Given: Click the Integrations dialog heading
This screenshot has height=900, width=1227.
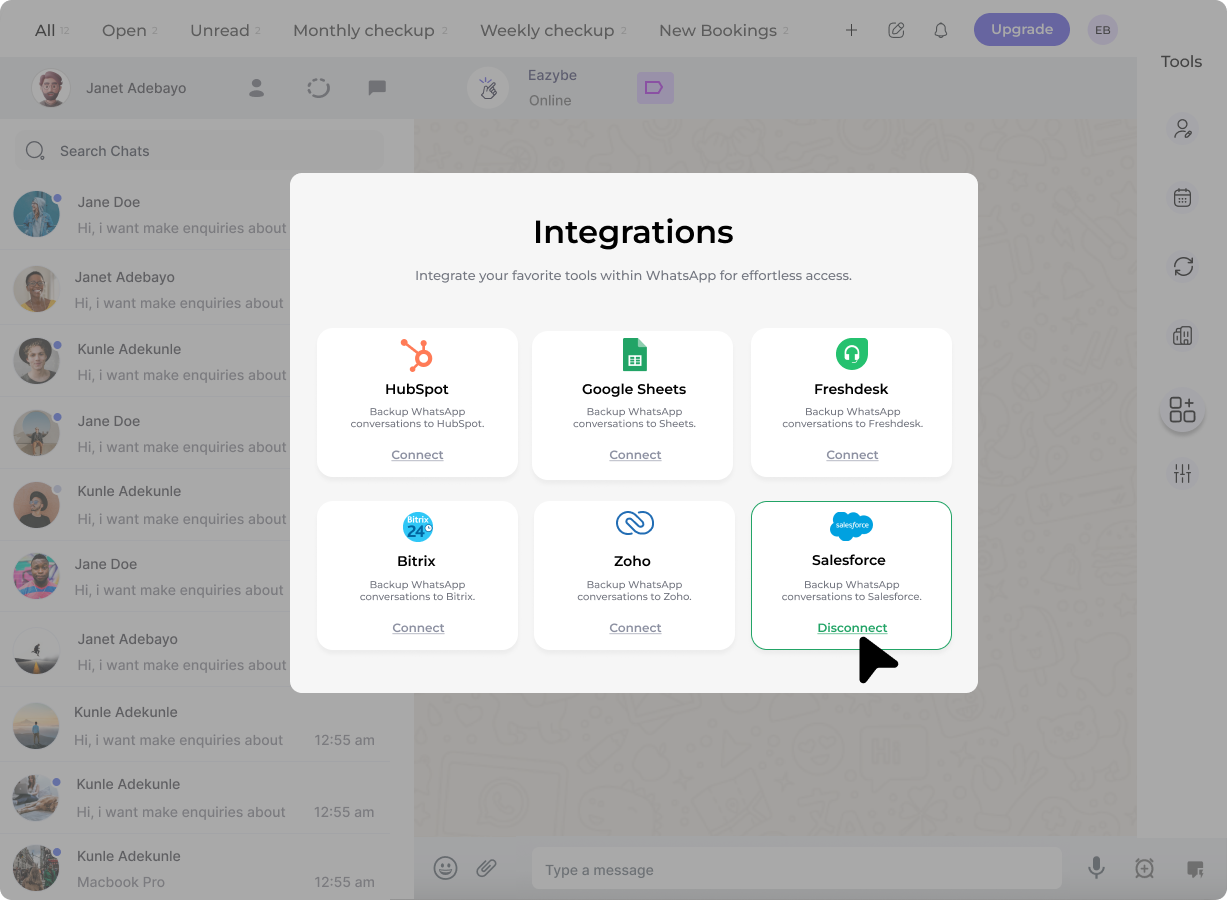Looking at the screenshot, I should coord(633,232).
